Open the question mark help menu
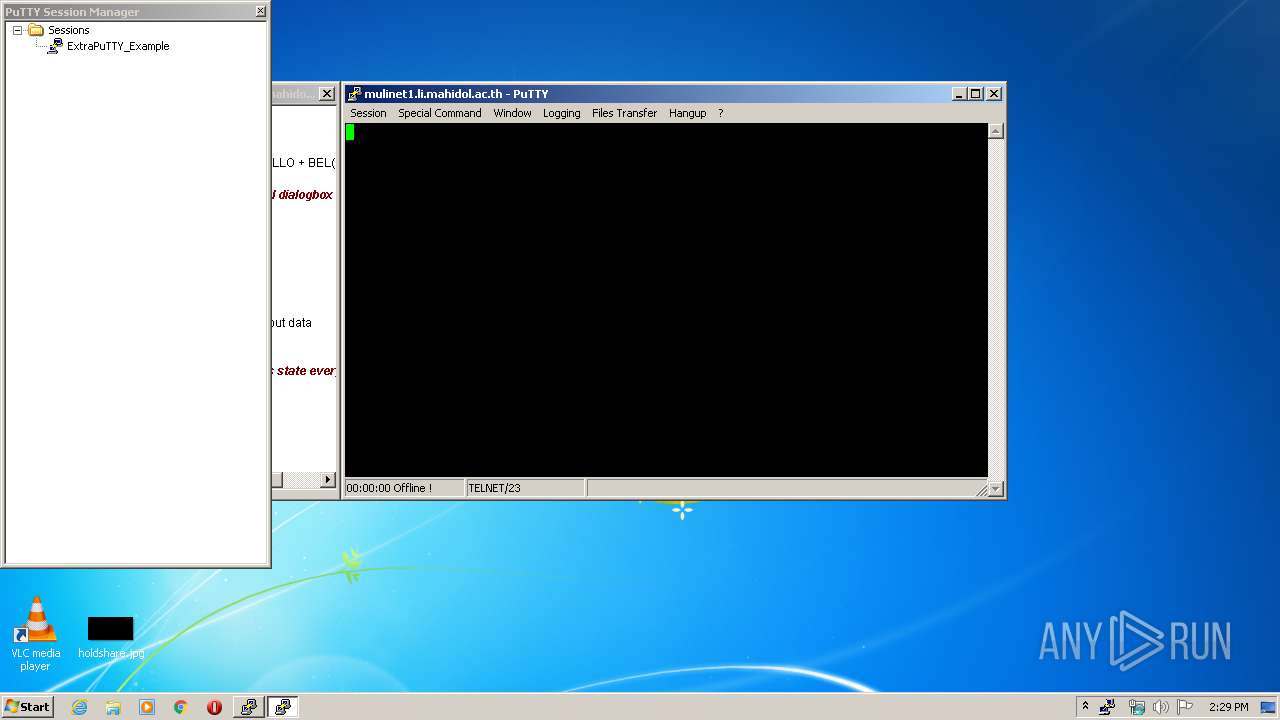Screen dimensions: 1280x720 [x=720, y=113]
